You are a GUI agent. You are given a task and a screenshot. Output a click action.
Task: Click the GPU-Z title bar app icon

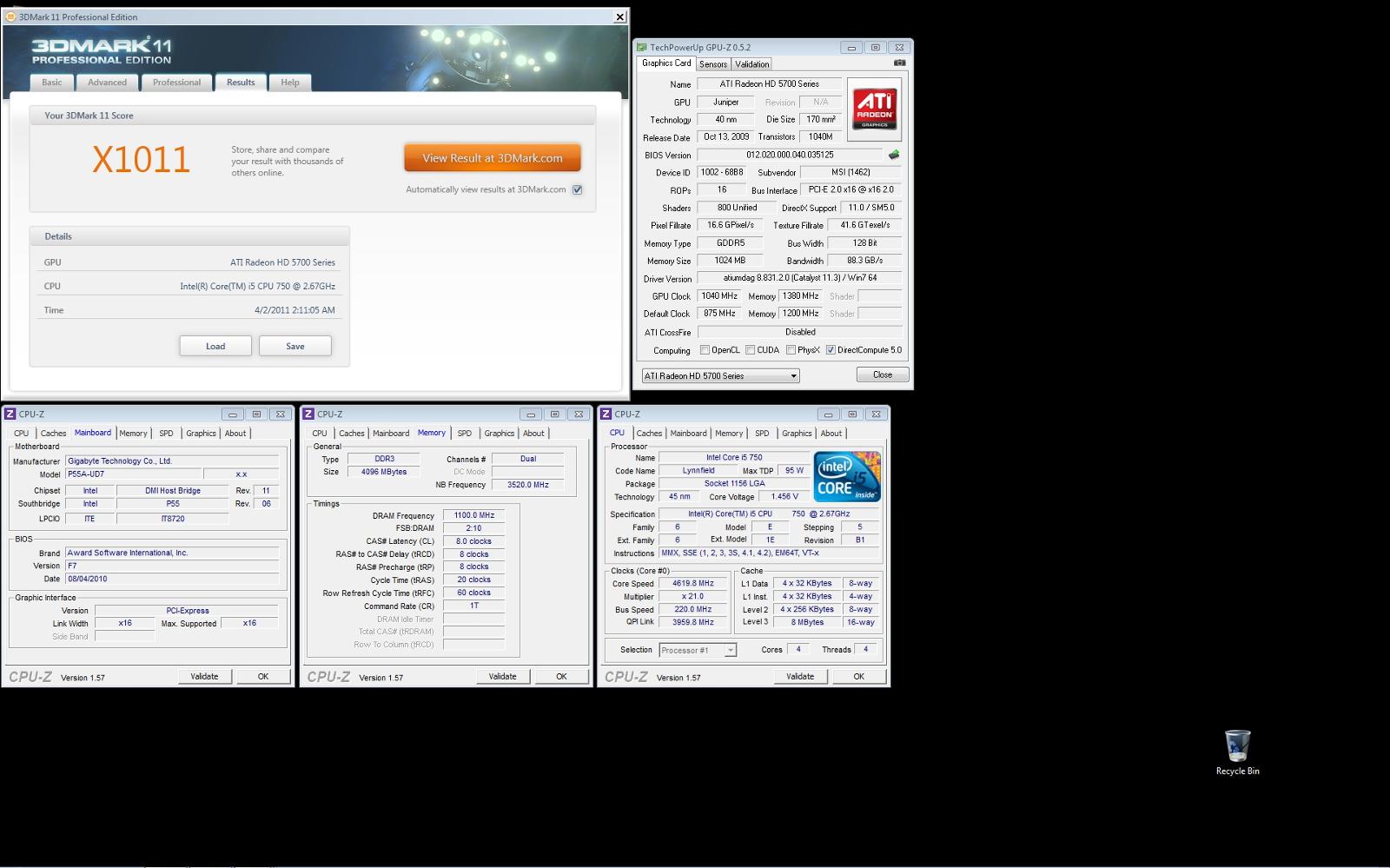tap(641, 48)
